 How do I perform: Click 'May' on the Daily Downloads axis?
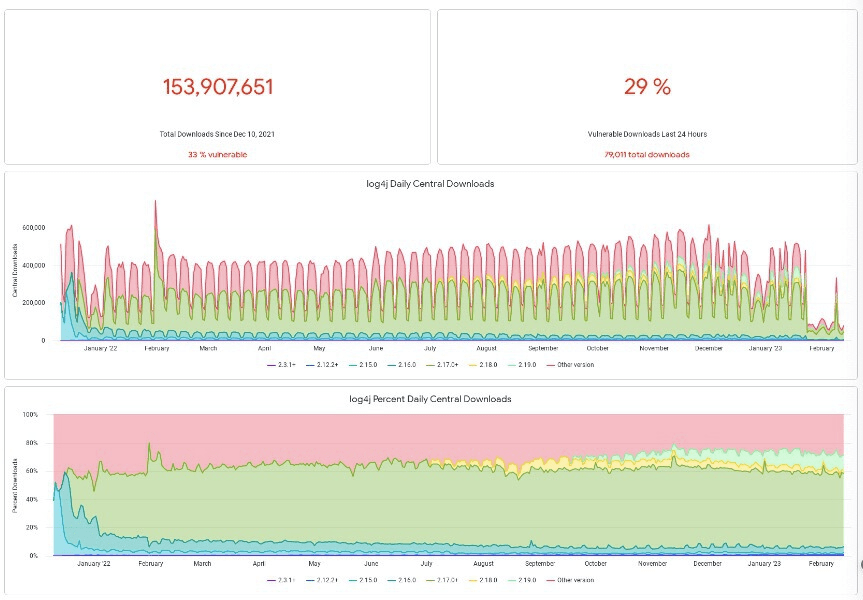(319, 348)
